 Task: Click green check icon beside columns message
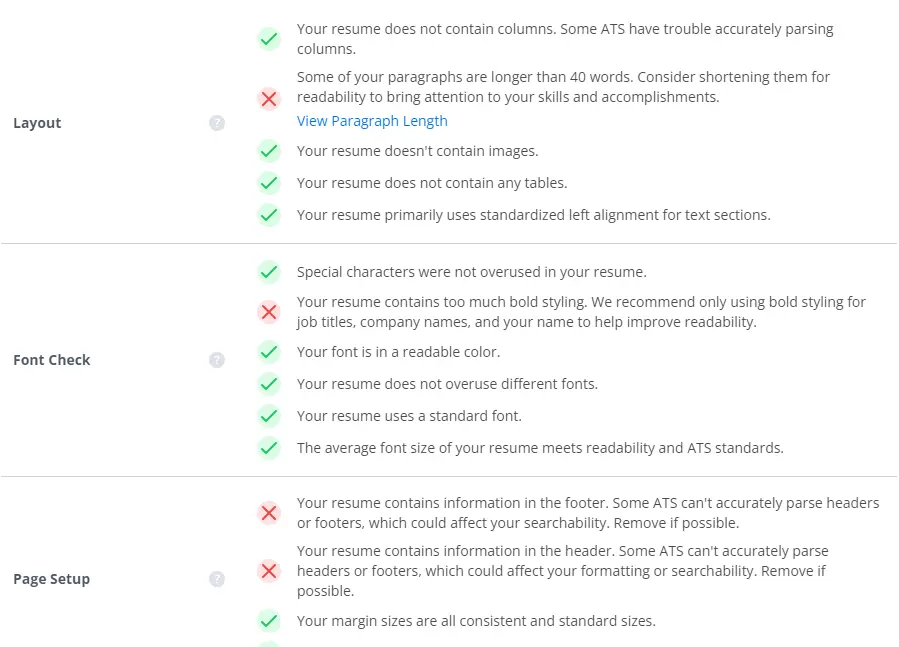pos(269,39)
